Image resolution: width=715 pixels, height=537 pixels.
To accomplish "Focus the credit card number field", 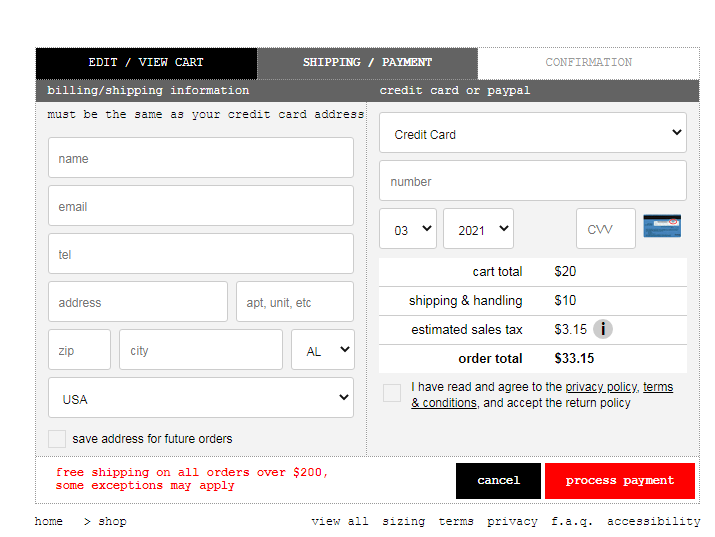I will (x=532, y=181).
